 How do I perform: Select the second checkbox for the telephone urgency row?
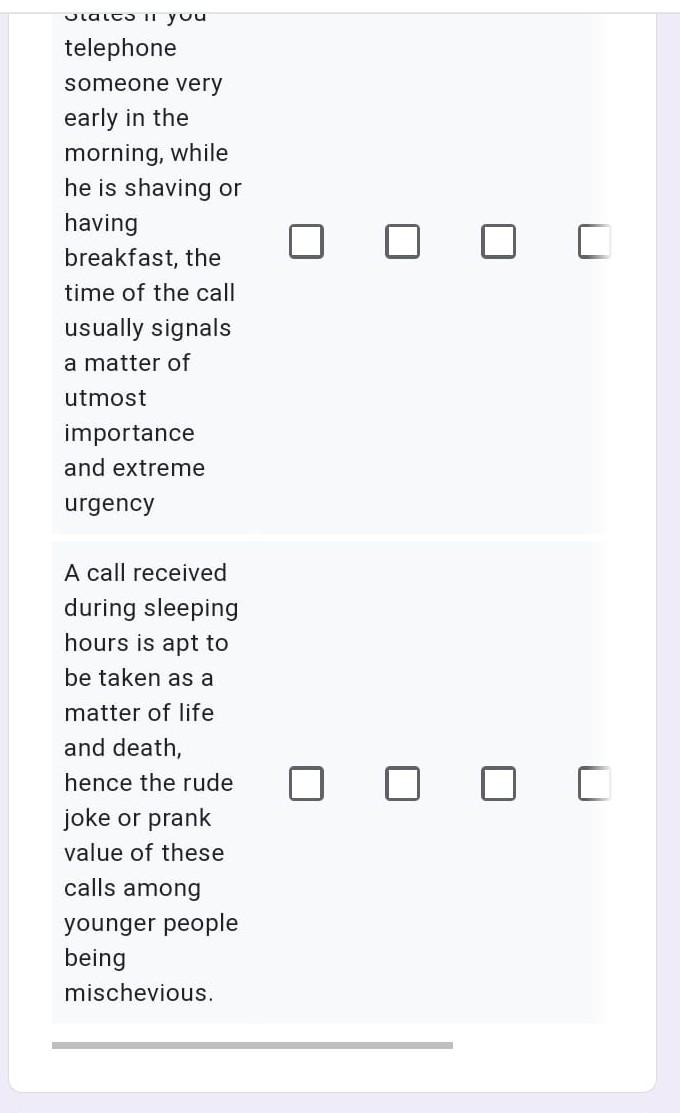[403, 241]
